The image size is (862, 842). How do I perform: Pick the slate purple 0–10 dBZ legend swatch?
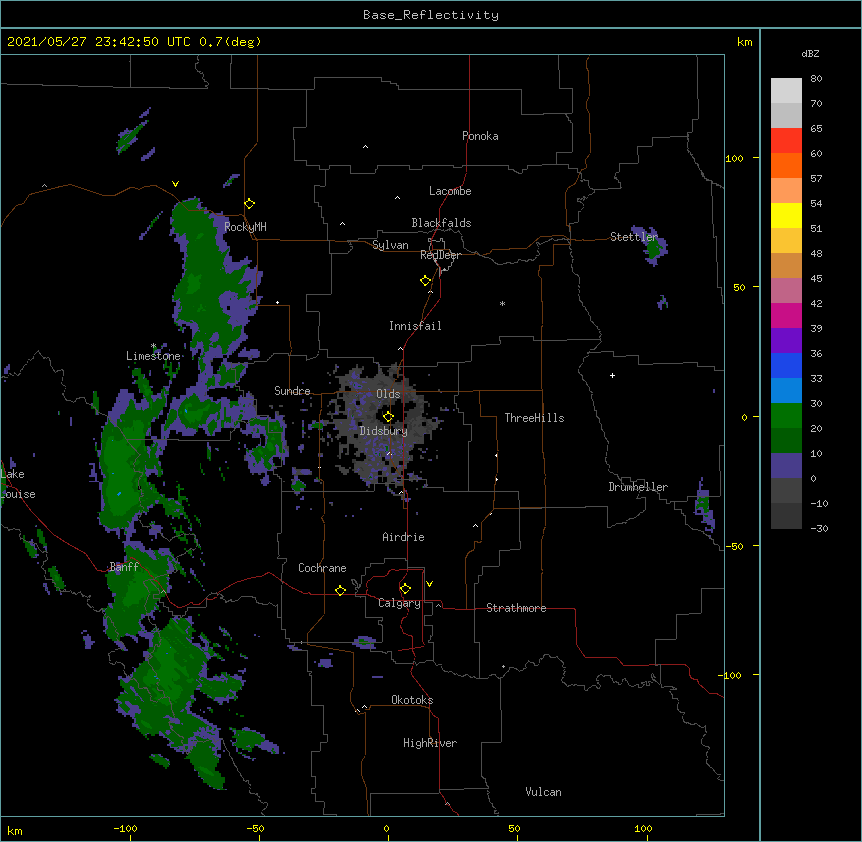(786, 466)
